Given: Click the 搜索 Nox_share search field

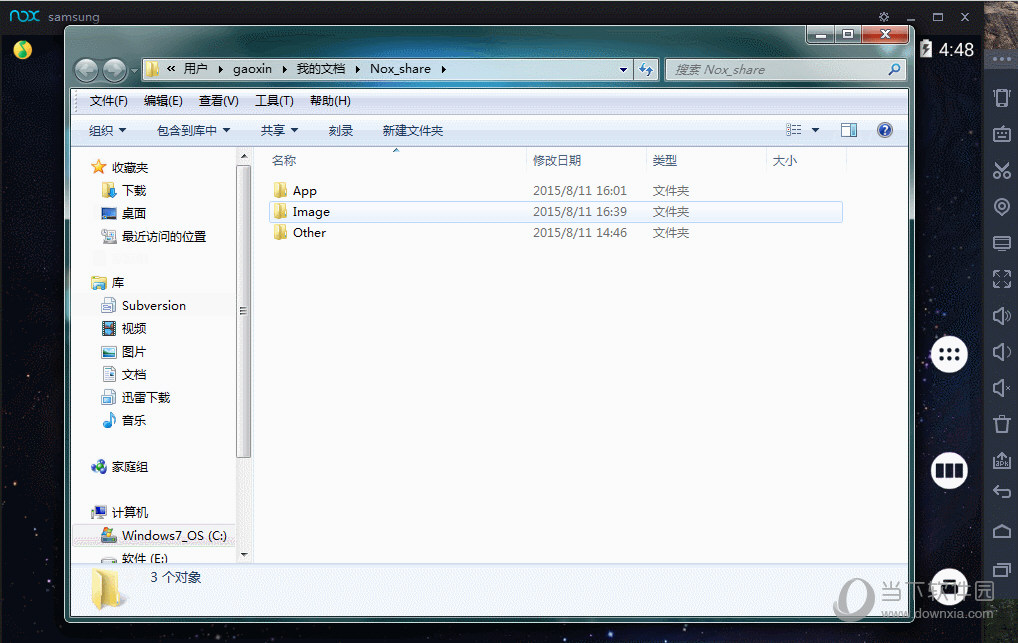Looking at the screenshot, I should 775,70.
